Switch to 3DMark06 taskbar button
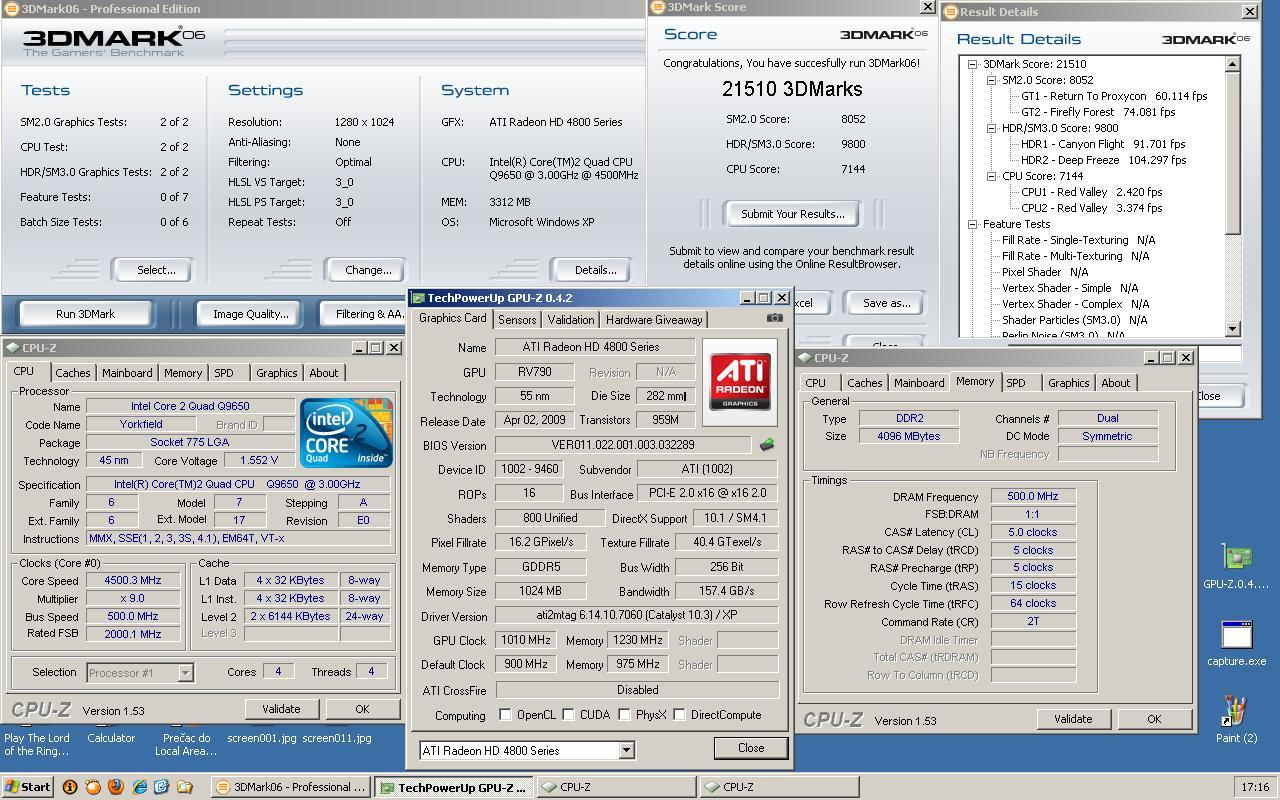The height and width of the screenshot is (800, 1280). (291, 787)
